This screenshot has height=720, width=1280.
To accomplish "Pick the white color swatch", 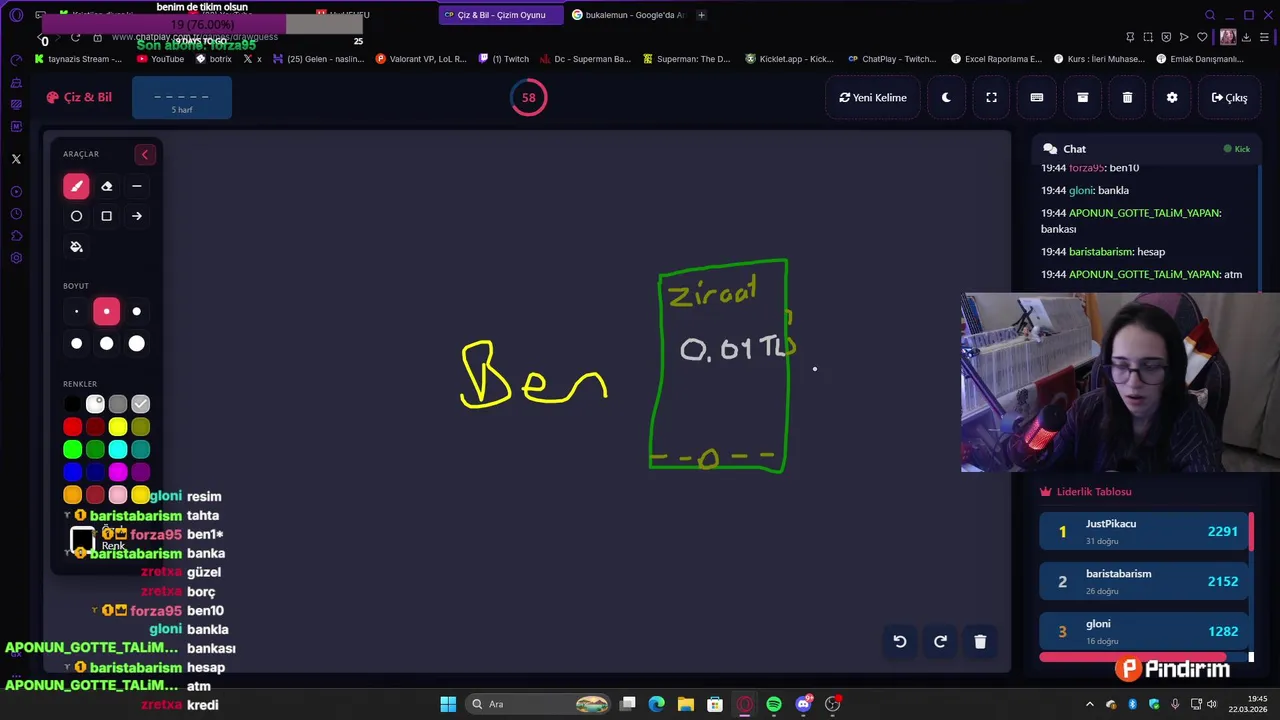I will click(x=95, y=404).
